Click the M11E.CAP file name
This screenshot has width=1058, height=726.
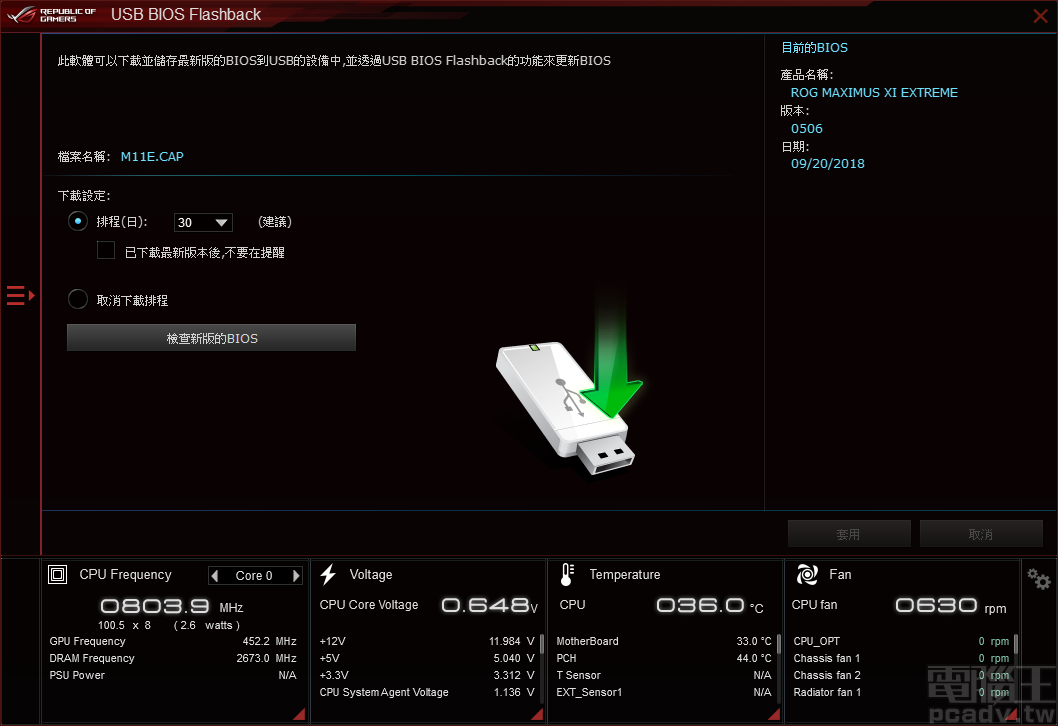point(151,156)
